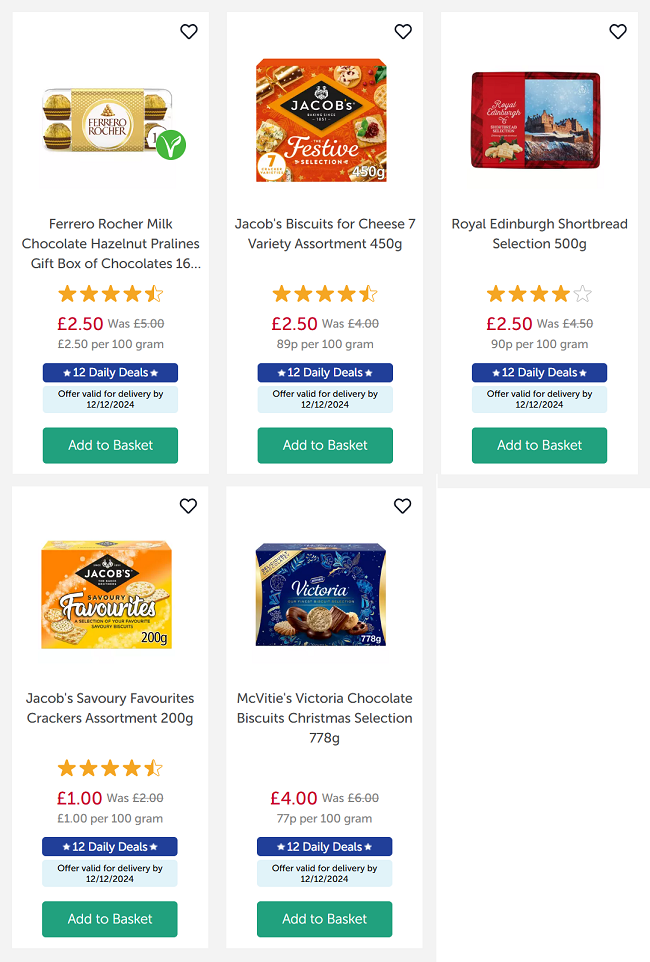Add Royal Edinburgh Shortbread to basket
Image resolution: width=650 pixels, height=962 pixels.
pos(539,445)
